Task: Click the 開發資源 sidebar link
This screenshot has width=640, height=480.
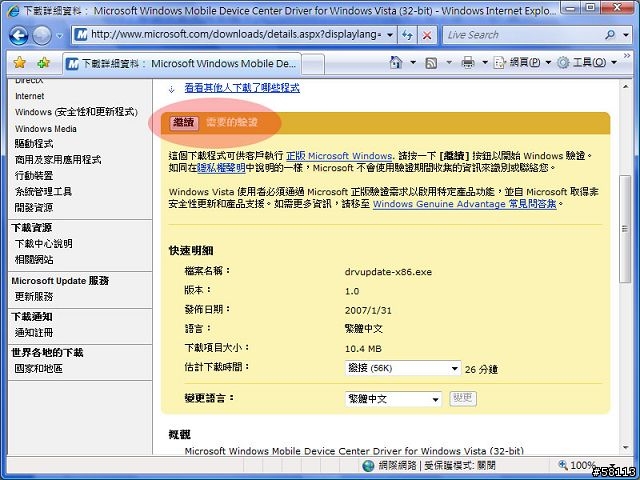Action: tap(34, 207)
